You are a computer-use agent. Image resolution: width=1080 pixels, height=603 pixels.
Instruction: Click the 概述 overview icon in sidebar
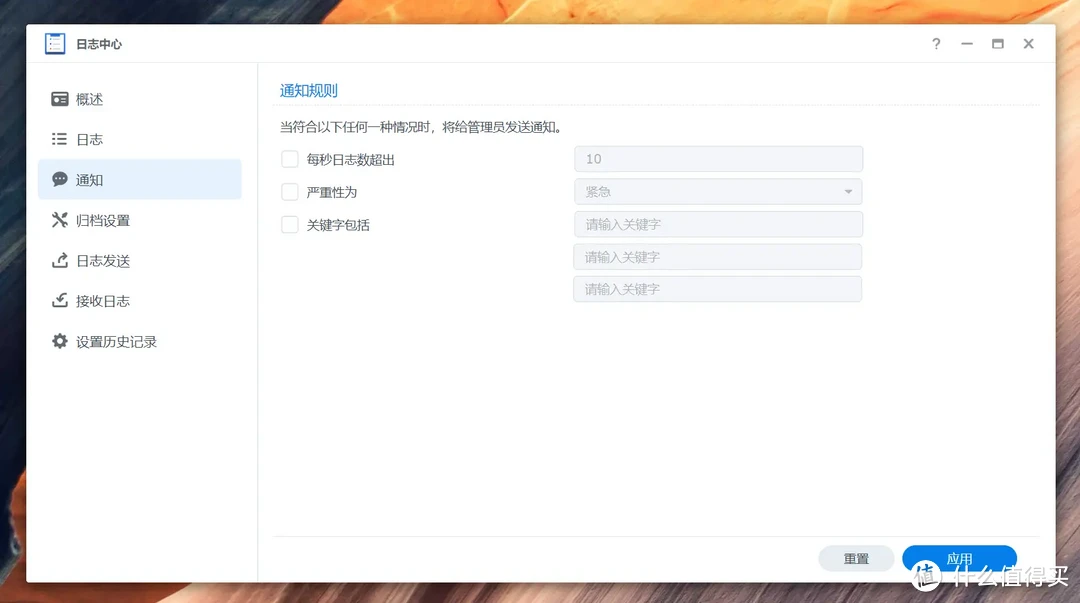(x=60, y=99)
